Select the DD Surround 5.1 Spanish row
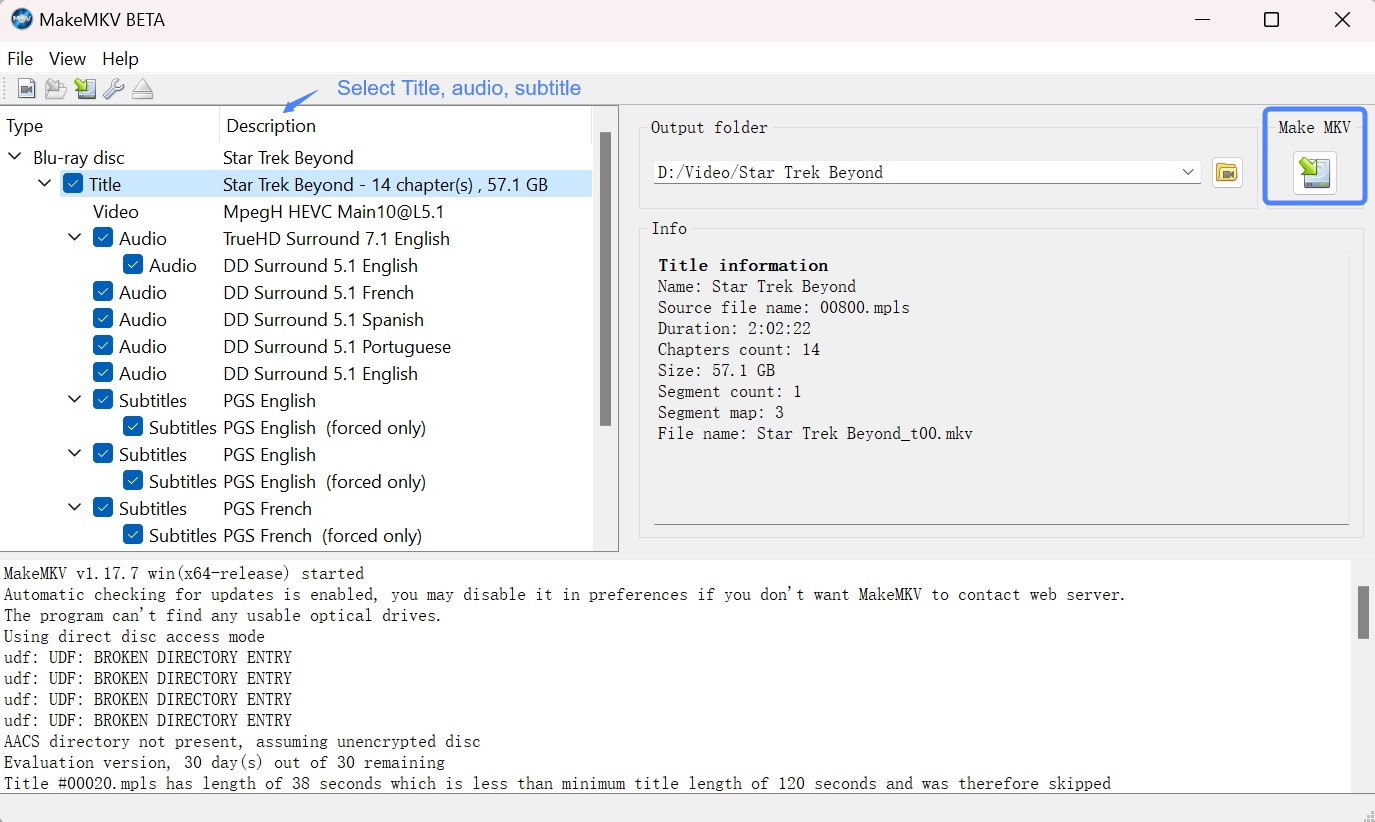The height and width of the screenshot is (822, 1375). [323, 319]
